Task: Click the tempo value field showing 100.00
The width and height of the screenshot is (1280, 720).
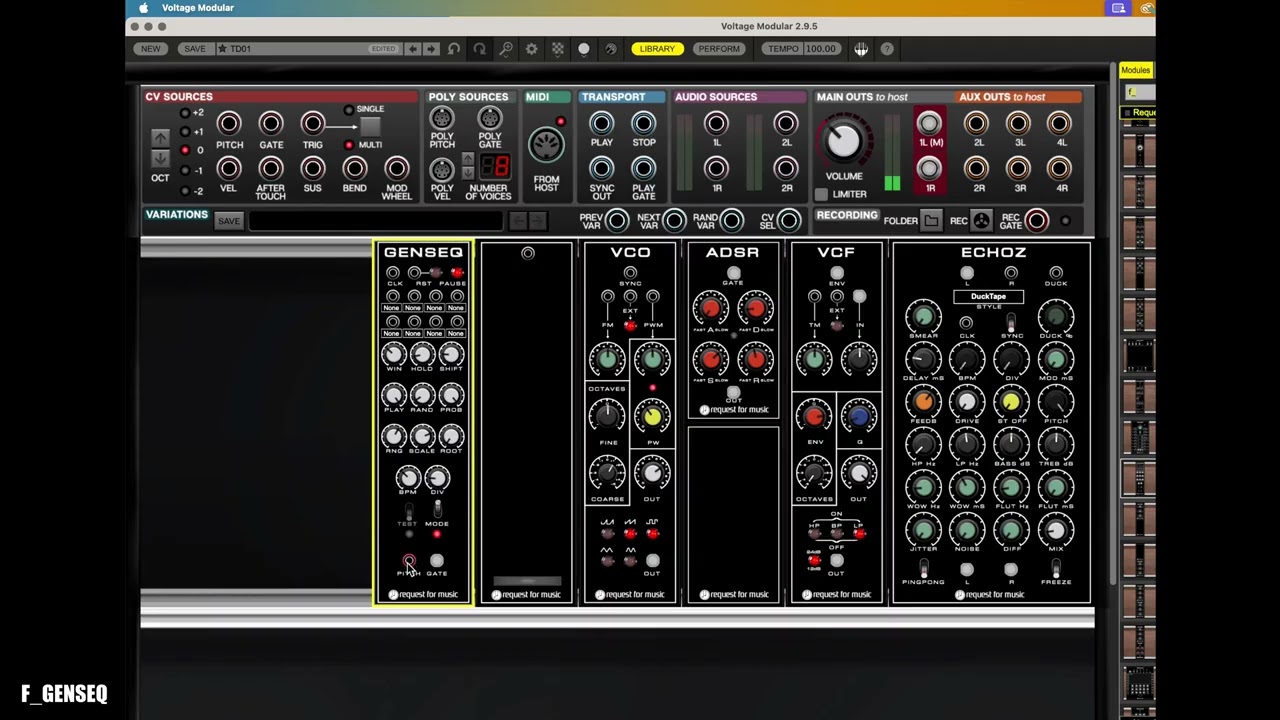Action: (x=821, y=49)
